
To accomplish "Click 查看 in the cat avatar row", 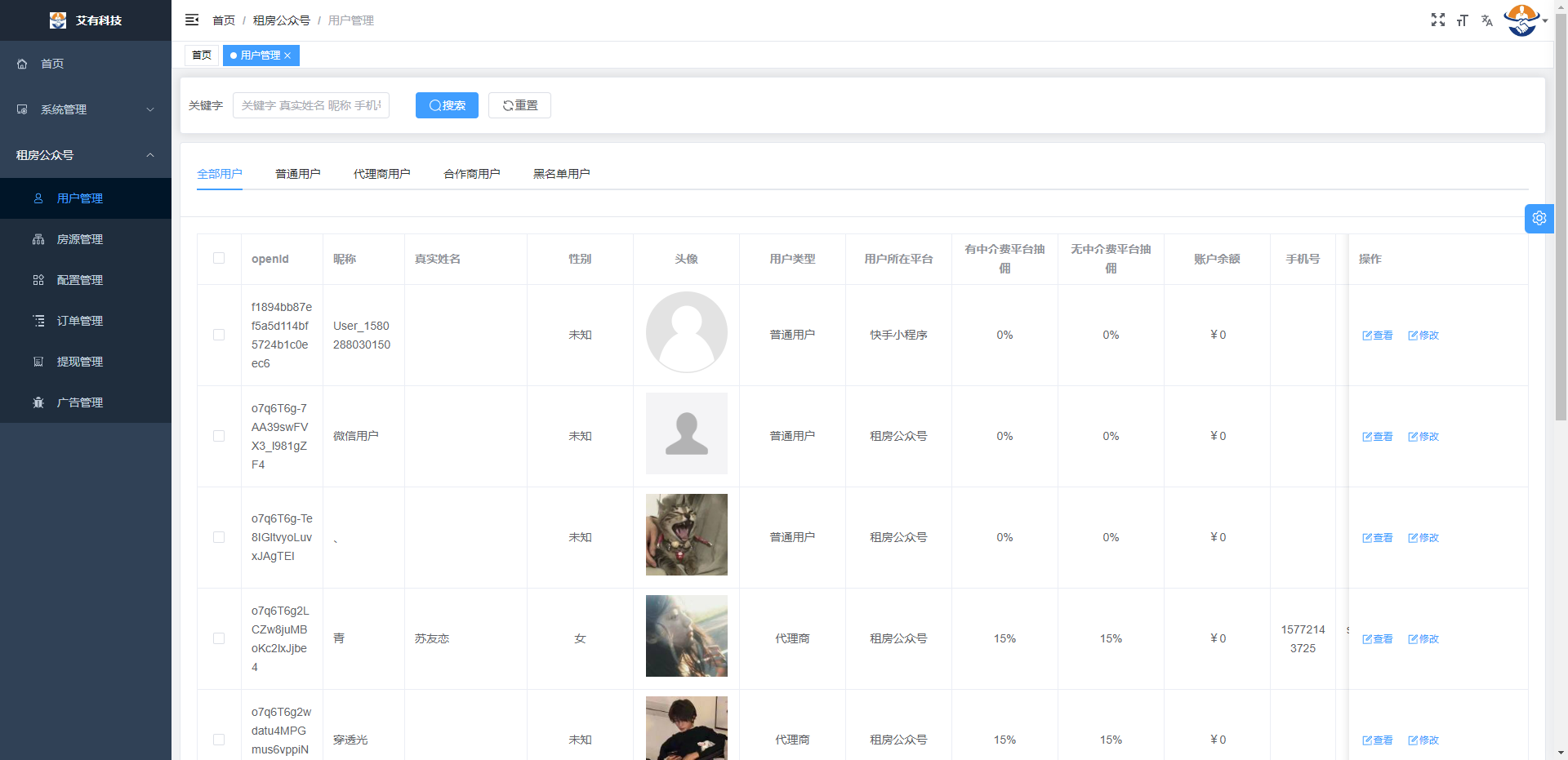I will click(x=1378, y=538).
